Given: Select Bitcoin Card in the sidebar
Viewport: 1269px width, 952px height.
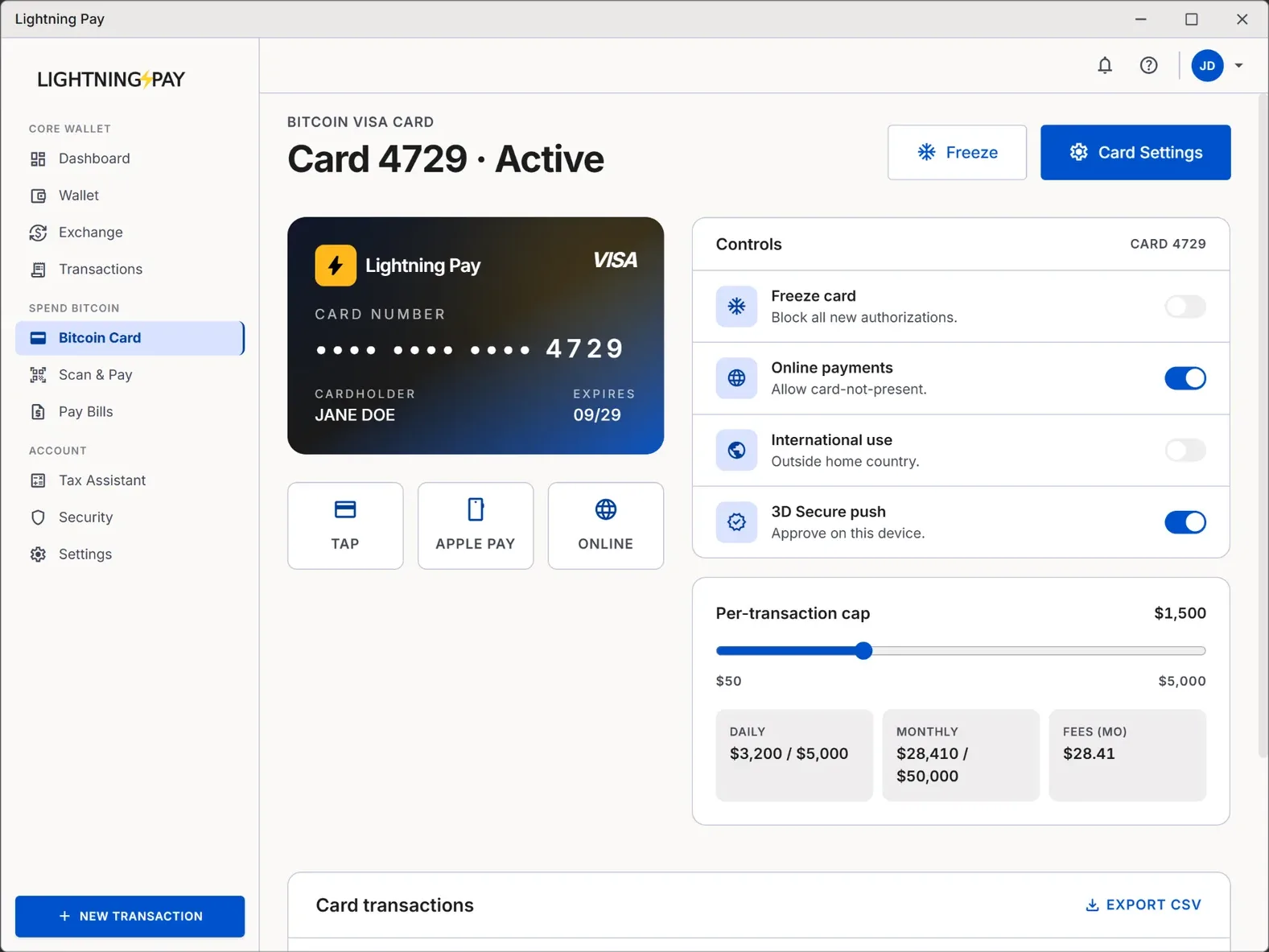Looking at the screenshot, I should (x=130, y=338).
